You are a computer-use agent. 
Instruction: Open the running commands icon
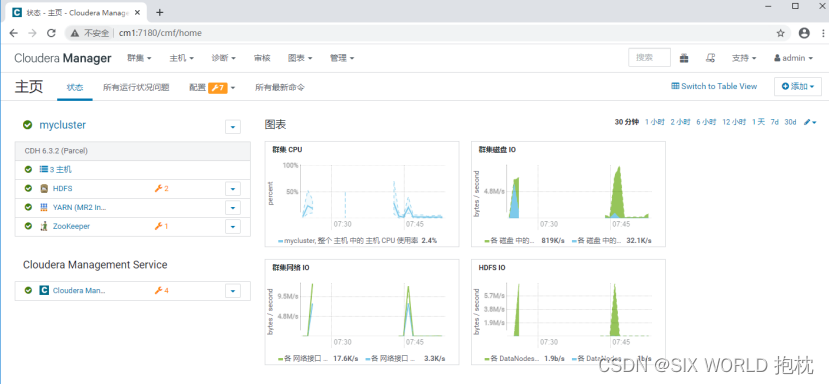click(711, 58)
